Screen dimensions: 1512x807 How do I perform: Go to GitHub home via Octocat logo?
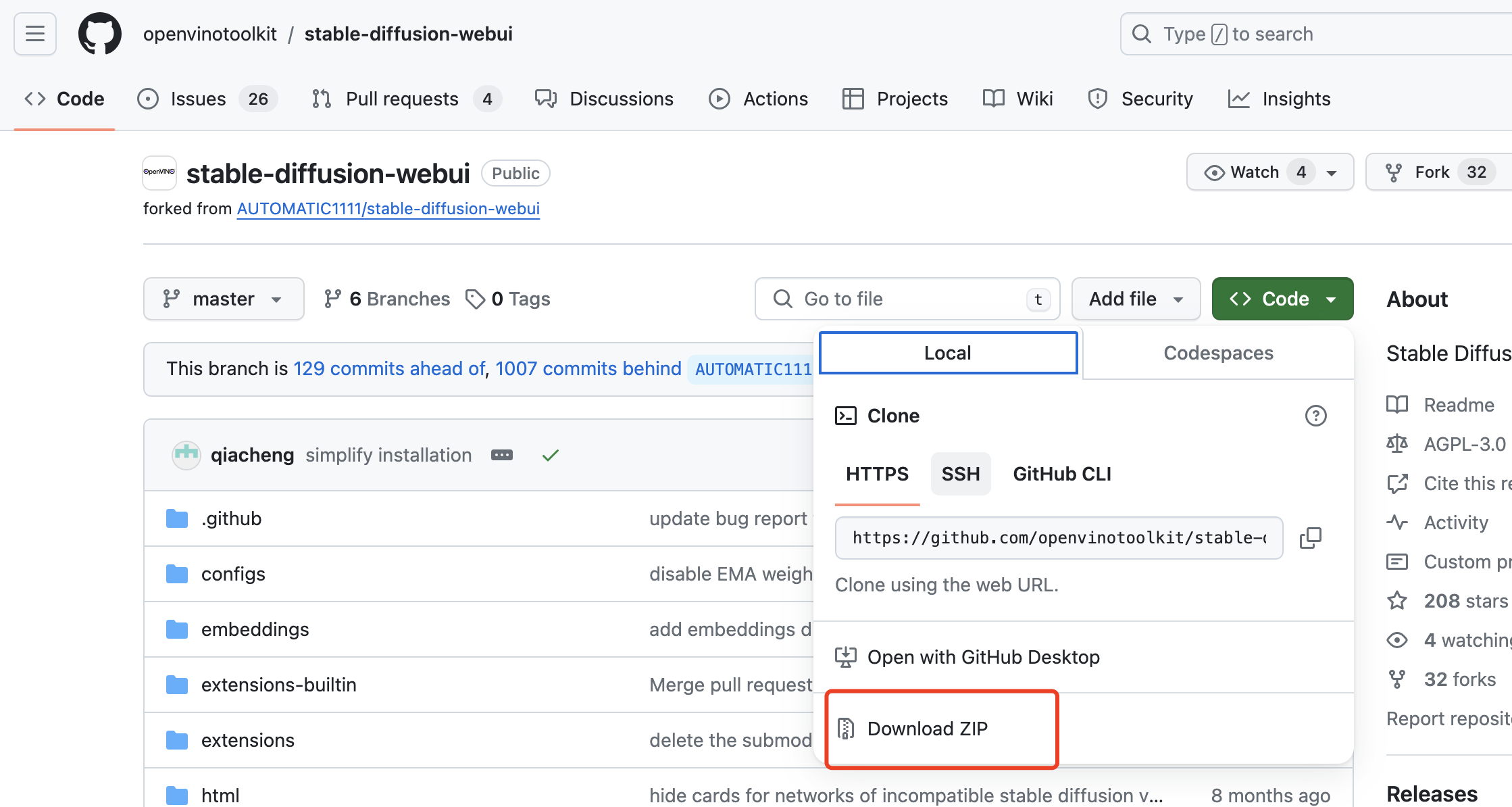[100, 34]
